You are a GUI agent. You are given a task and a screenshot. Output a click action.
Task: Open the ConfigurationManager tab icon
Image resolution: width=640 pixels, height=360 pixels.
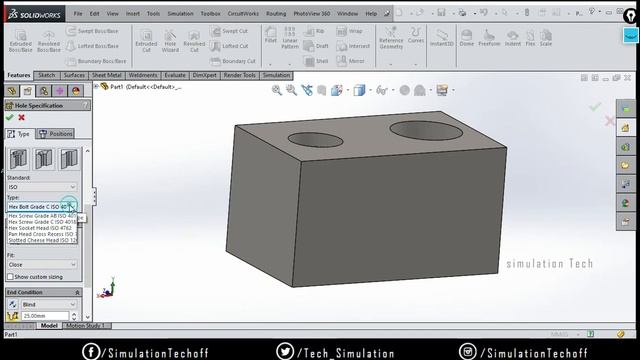44,91
